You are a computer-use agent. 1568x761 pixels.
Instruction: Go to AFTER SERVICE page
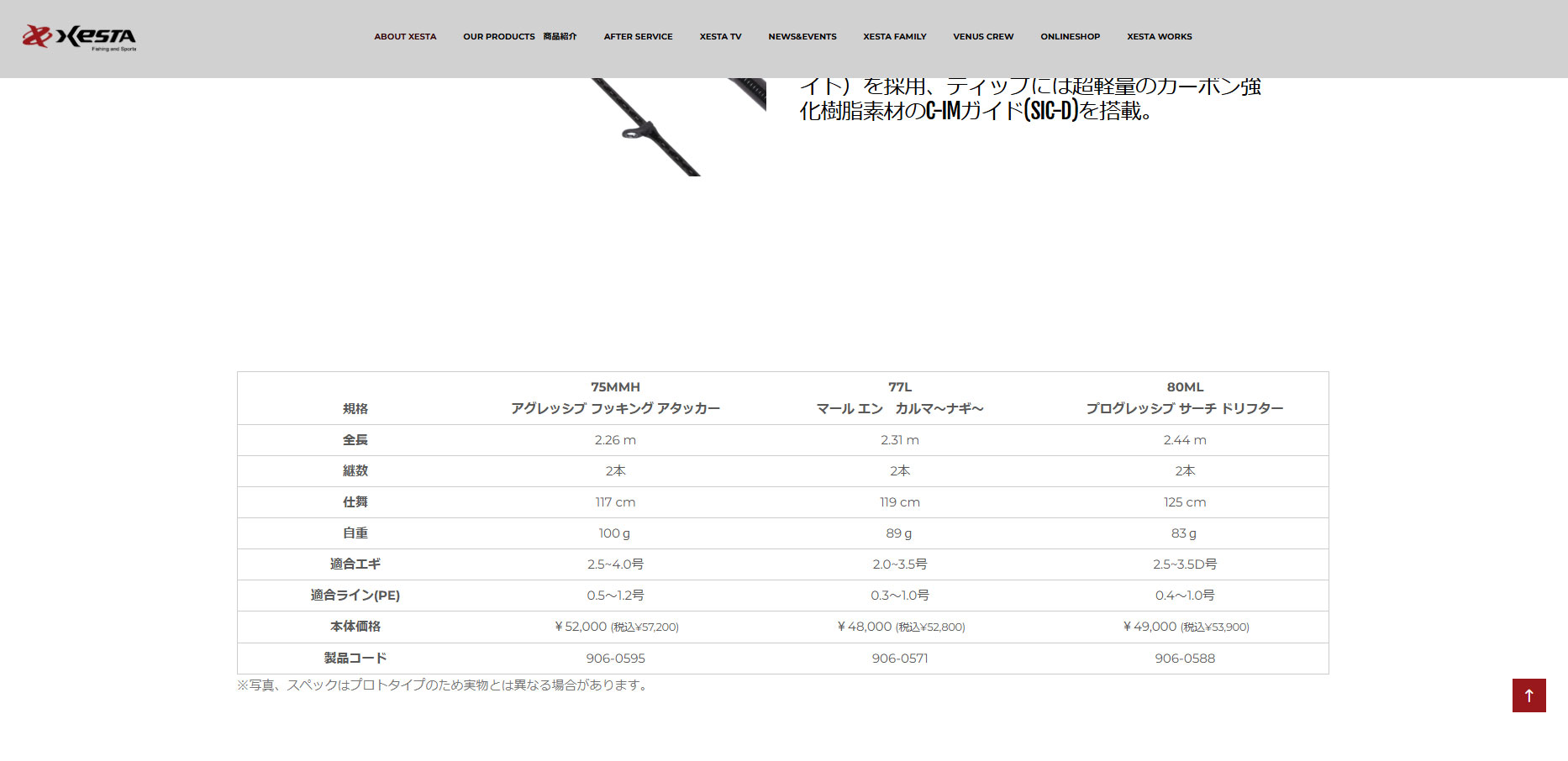(638, 37)
